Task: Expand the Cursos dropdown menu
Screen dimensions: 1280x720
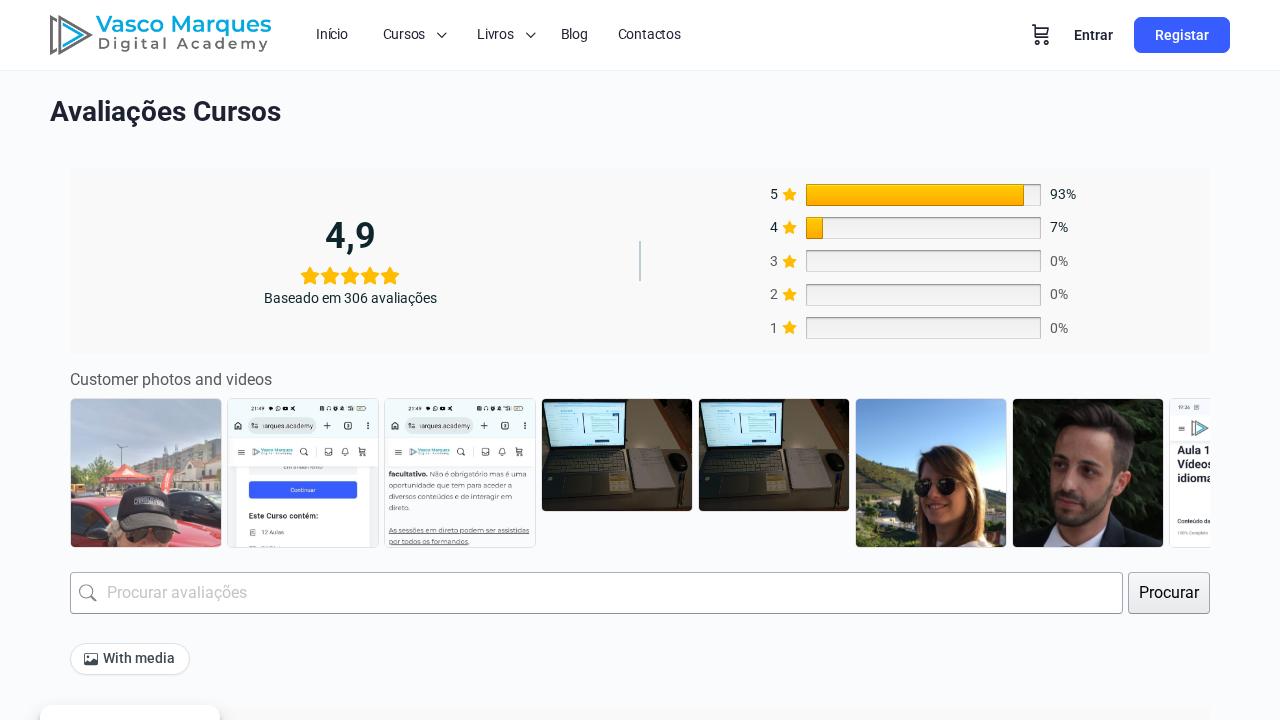Action: click(415, 35)
